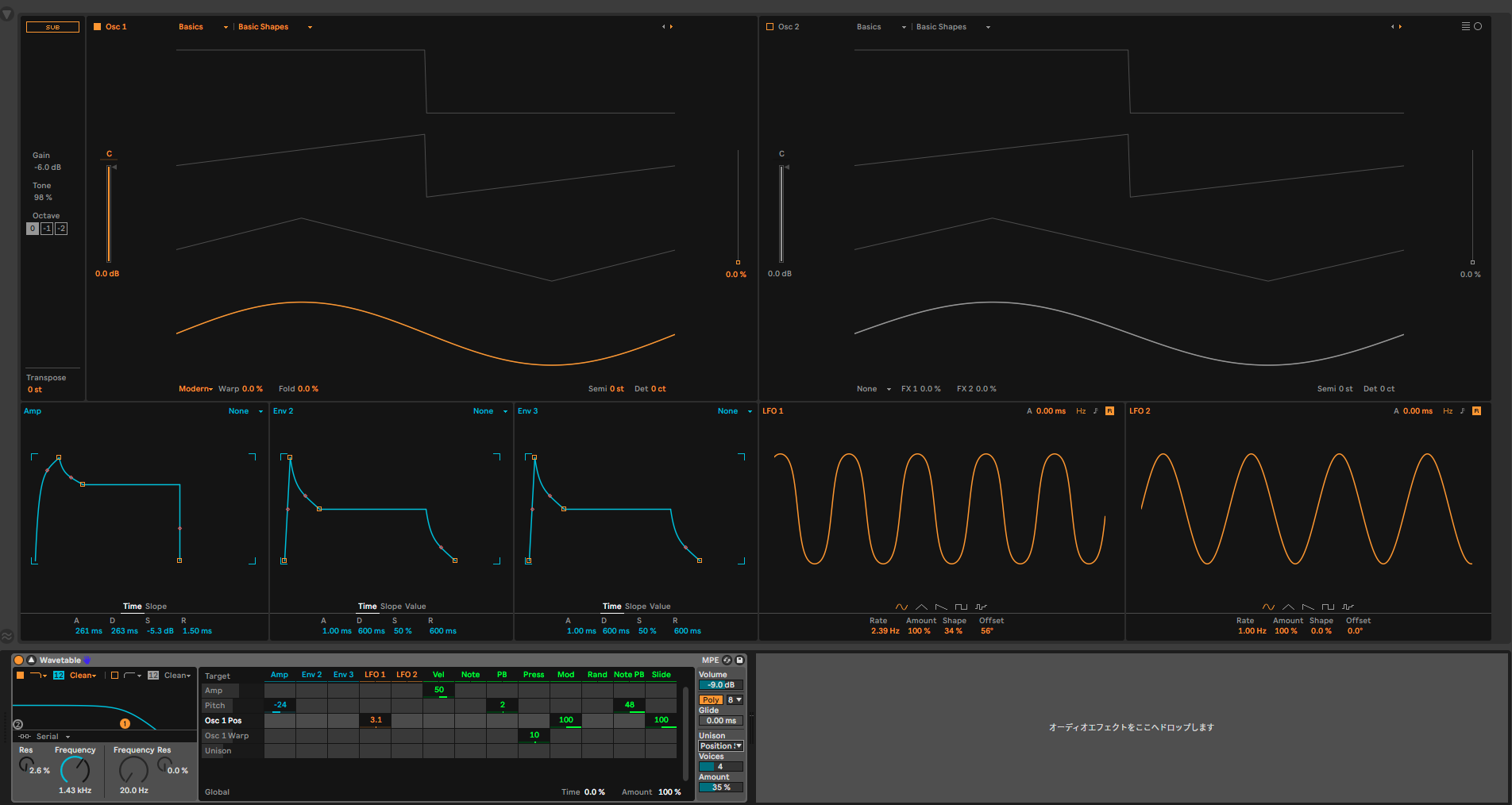Click the Osc 1 gain slider

[x=109, y=214]
